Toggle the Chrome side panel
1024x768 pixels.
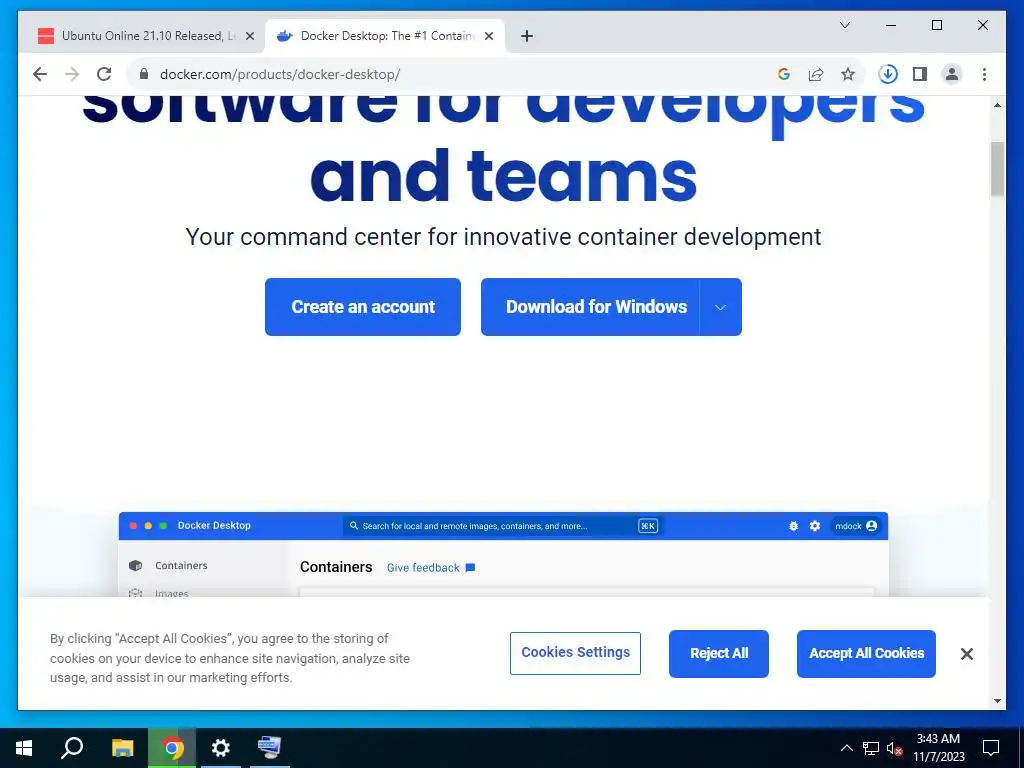point(920,74)
